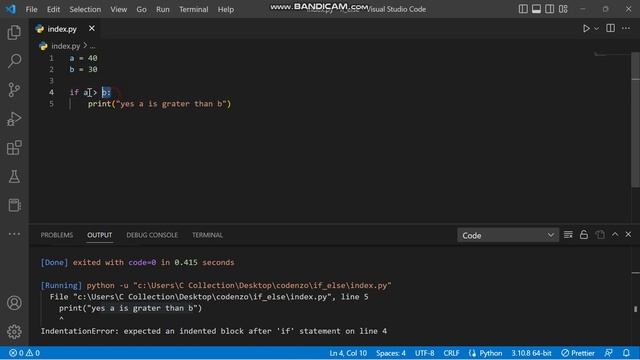
Task: Open the Accounts menu
Action: tap(14, 303)
